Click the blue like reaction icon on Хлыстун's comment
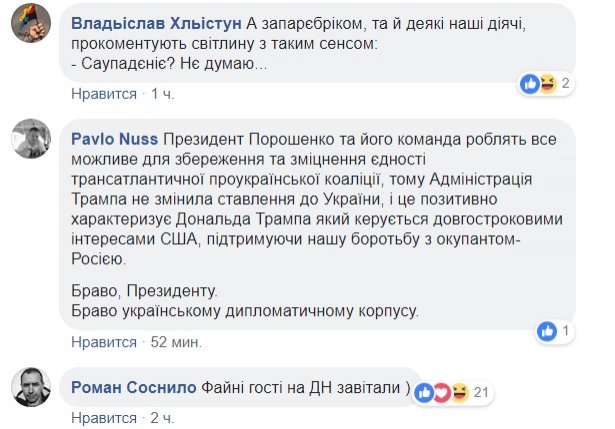The height and width of the screenshot is (429, 615). 531,83
